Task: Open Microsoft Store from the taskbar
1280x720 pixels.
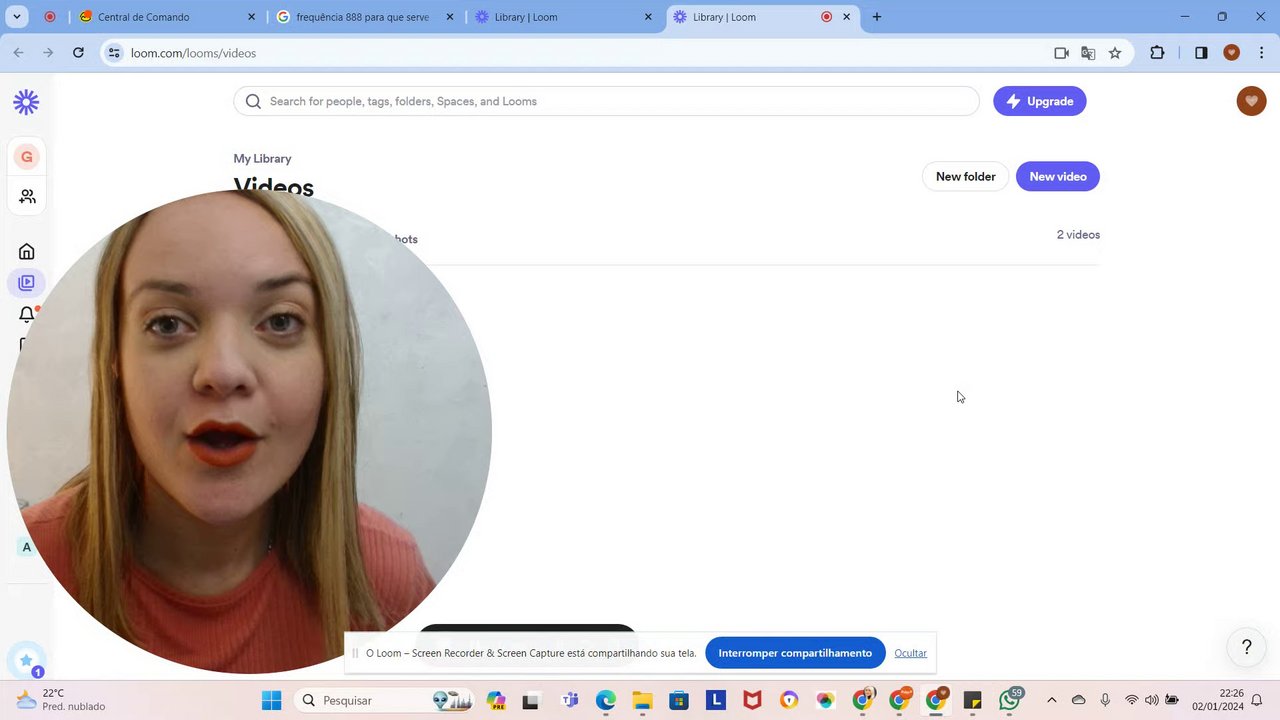Action: coord(678,700)
